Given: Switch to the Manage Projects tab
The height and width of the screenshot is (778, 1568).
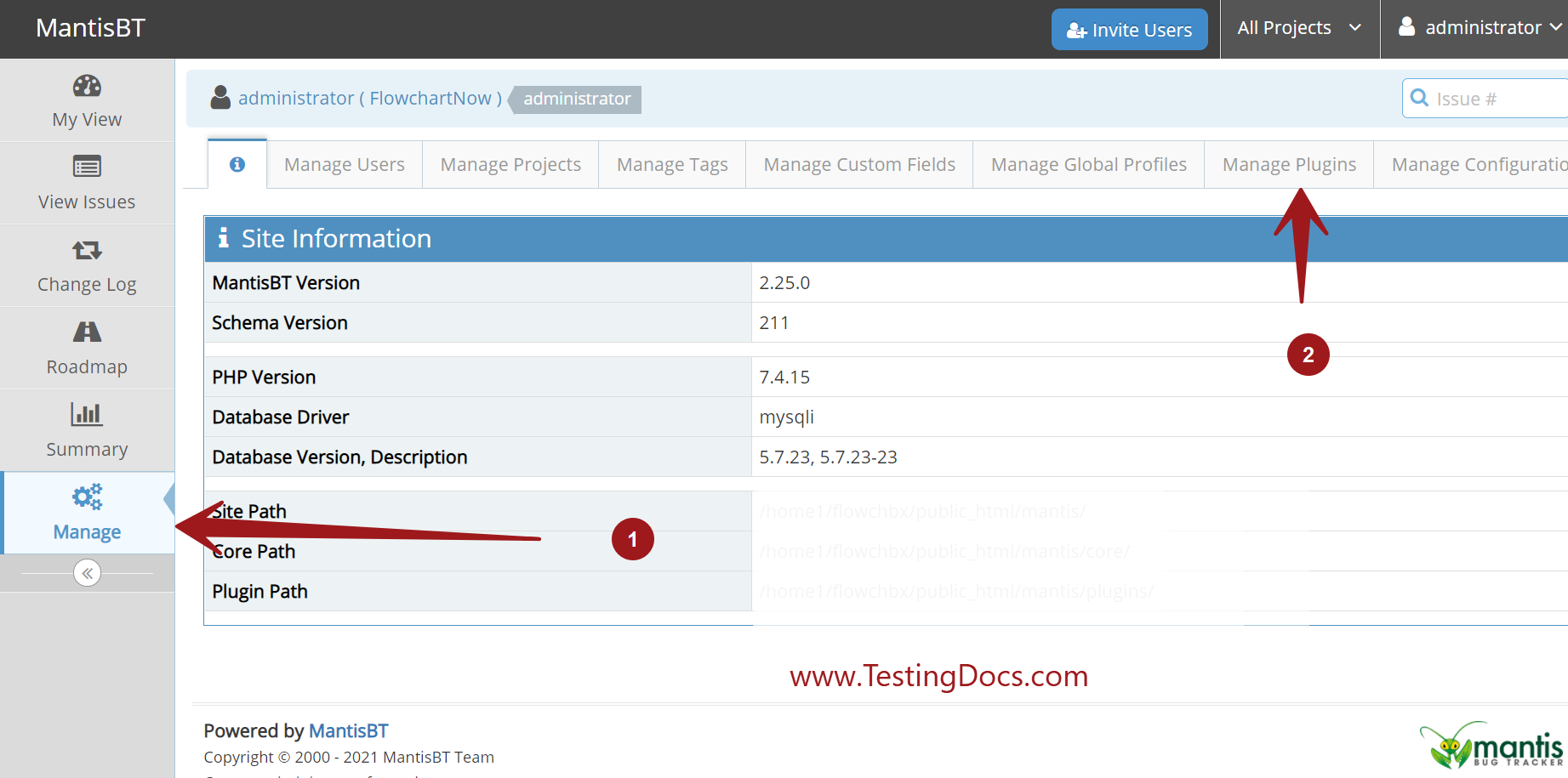Looking at the screenshot, I should 510,165.
